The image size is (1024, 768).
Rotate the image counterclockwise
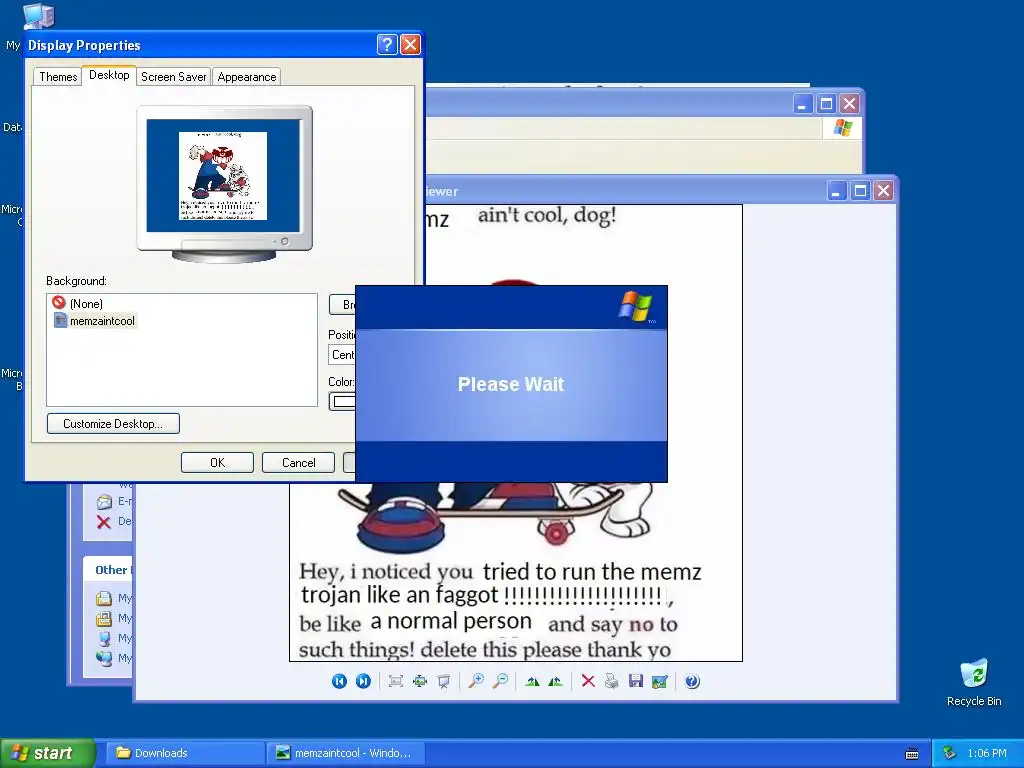pyautogui.click(x=555, y=681)
